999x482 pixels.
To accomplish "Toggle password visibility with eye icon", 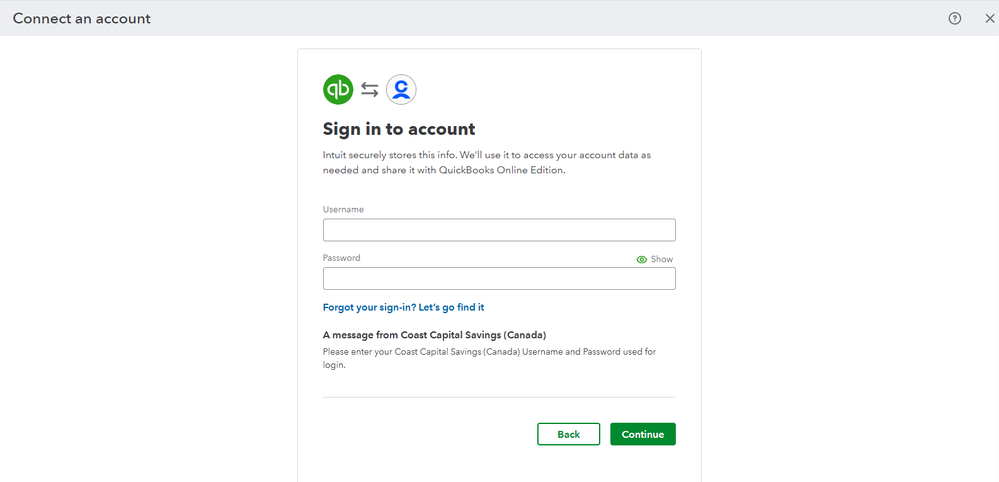I will click(x=642, y=259).
